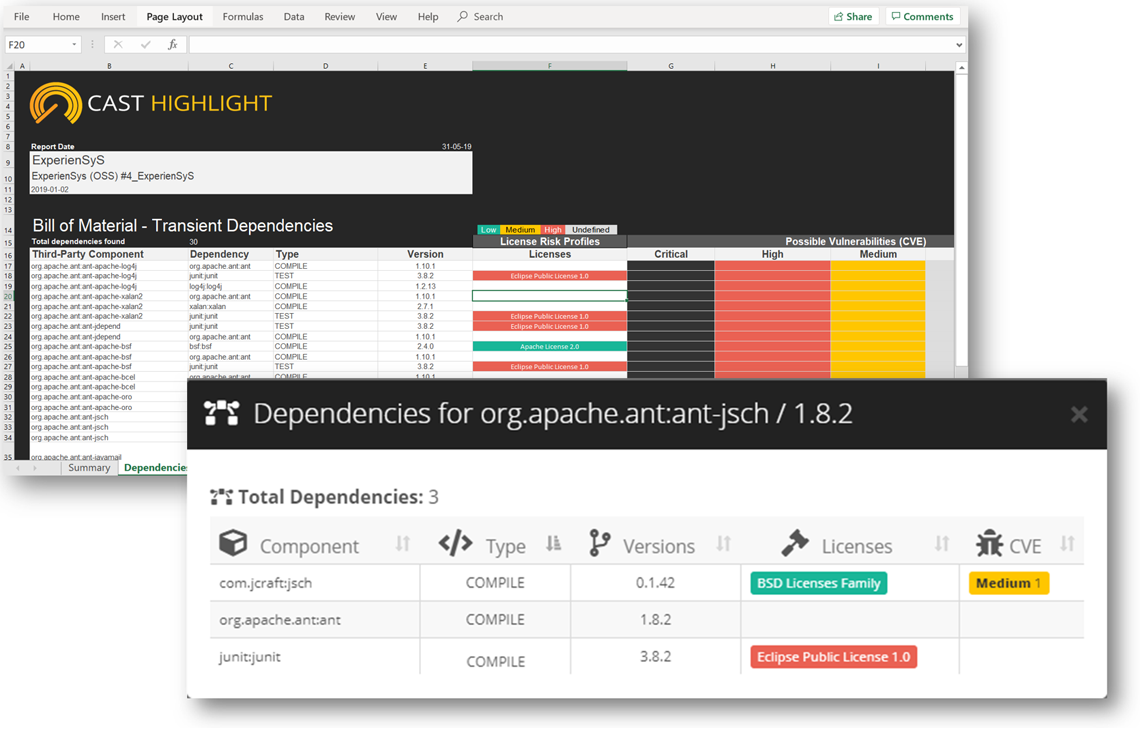The height and width of the screenshot is (733, 1140).
Task: Click the Search magnifier in ribbon
Action: pyautogui.click(x=462, y=16)
